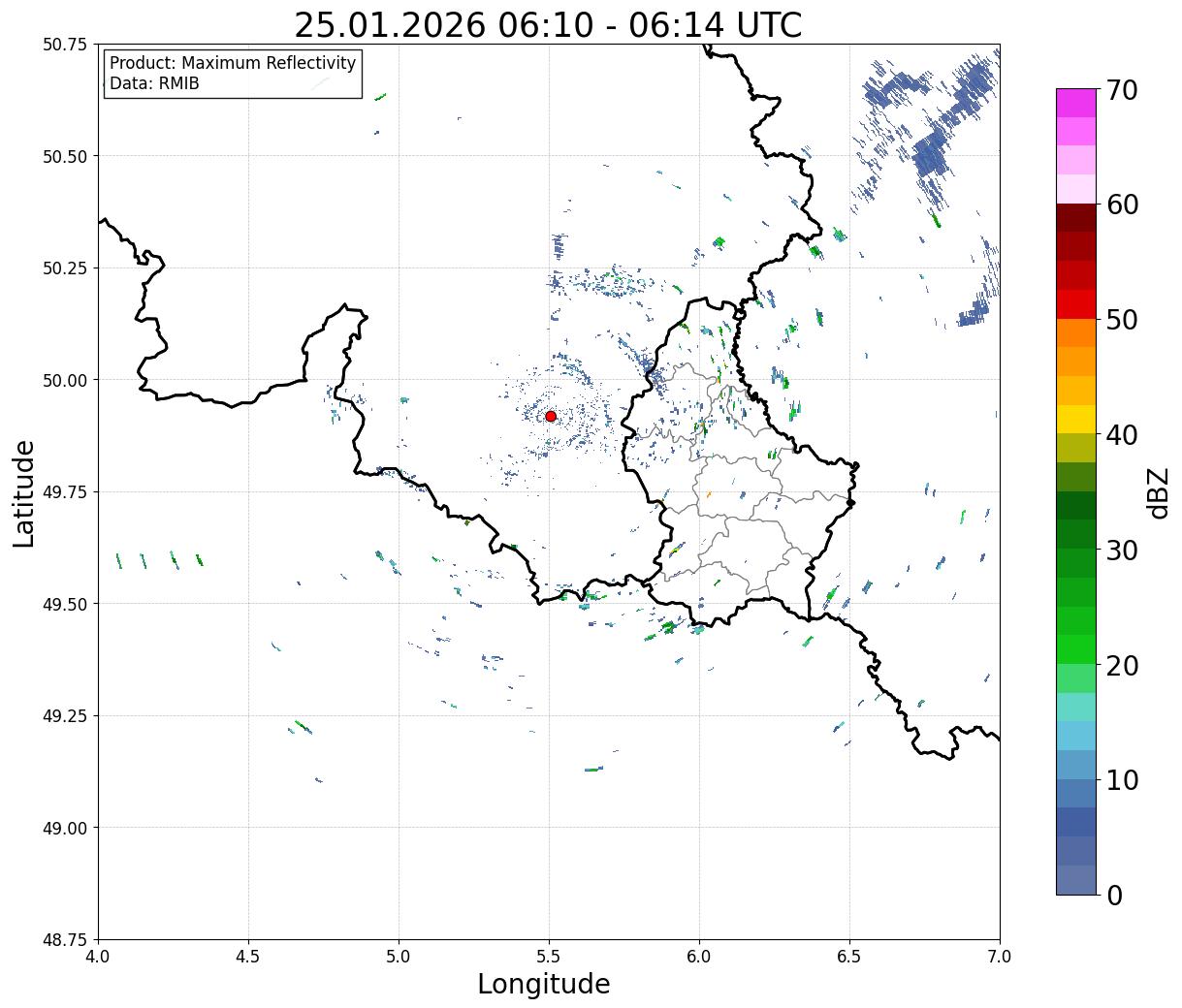Click the longitude tick label 5.5
1182x1008 pixels.
(549, 957)
